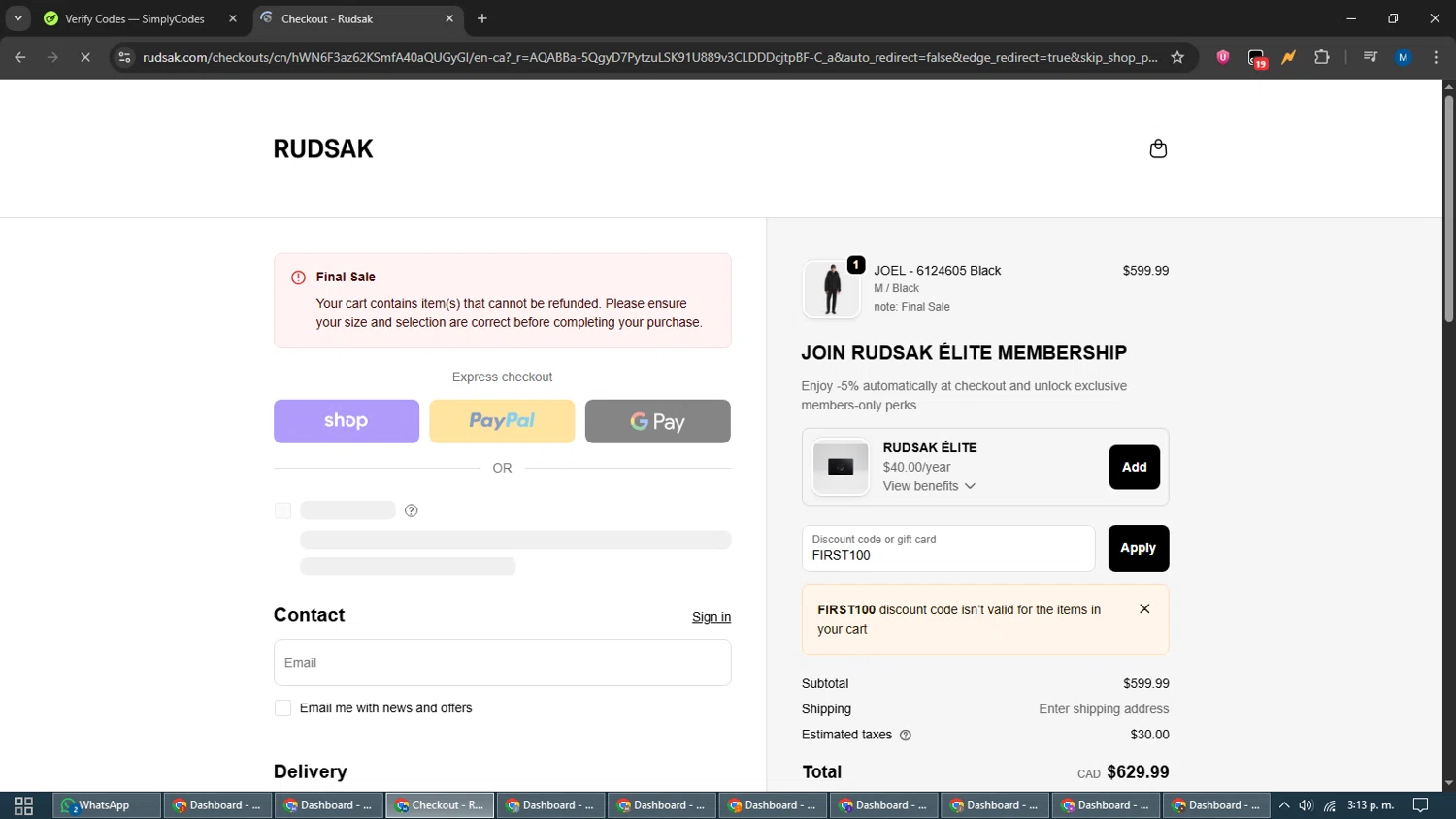Viewport: 1456px width, 819px height.
Task: Click the final sale warning icon
Action: point(298,278)
